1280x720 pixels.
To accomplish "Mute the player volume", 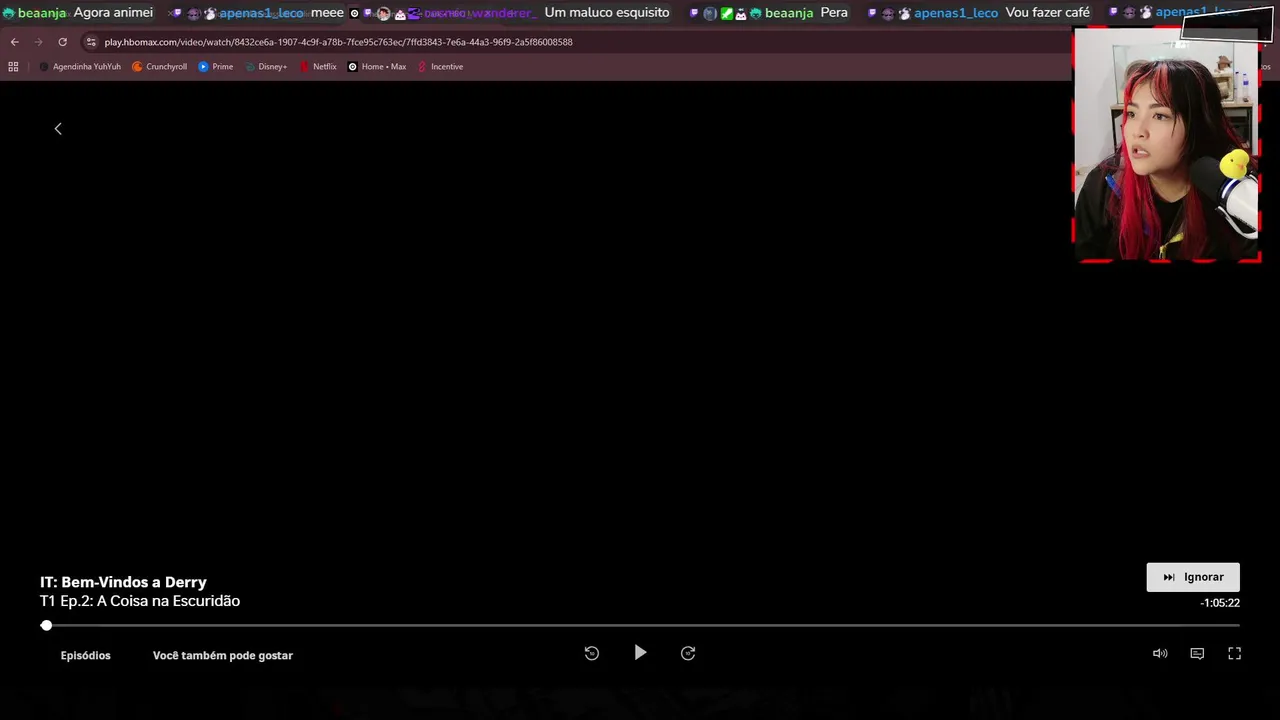I will [1160, 654].
